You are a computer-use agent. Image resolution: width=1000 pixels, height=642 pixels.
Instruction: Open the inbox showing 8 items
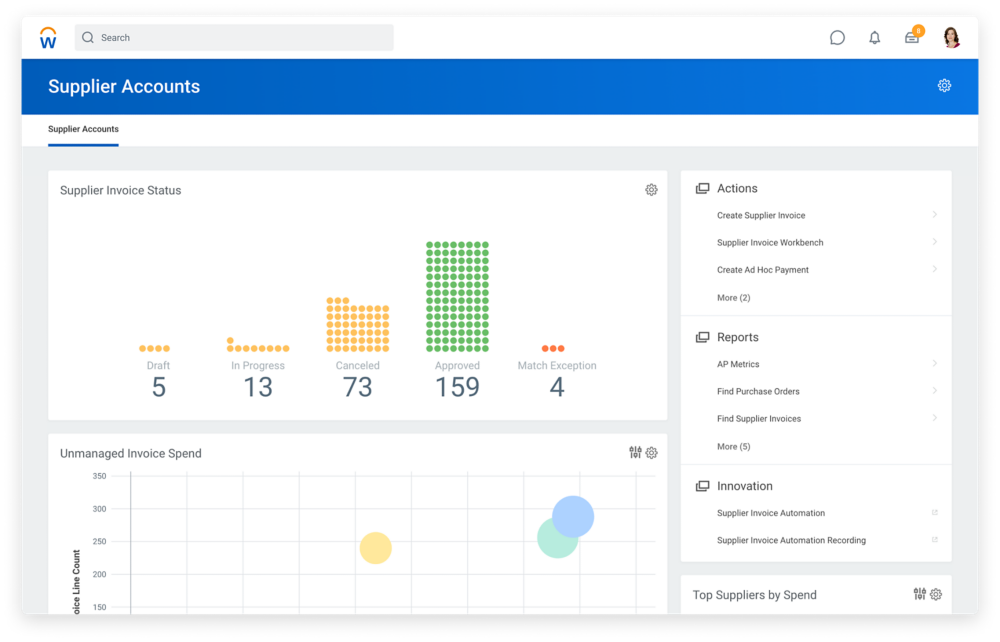tap(911, 37)
